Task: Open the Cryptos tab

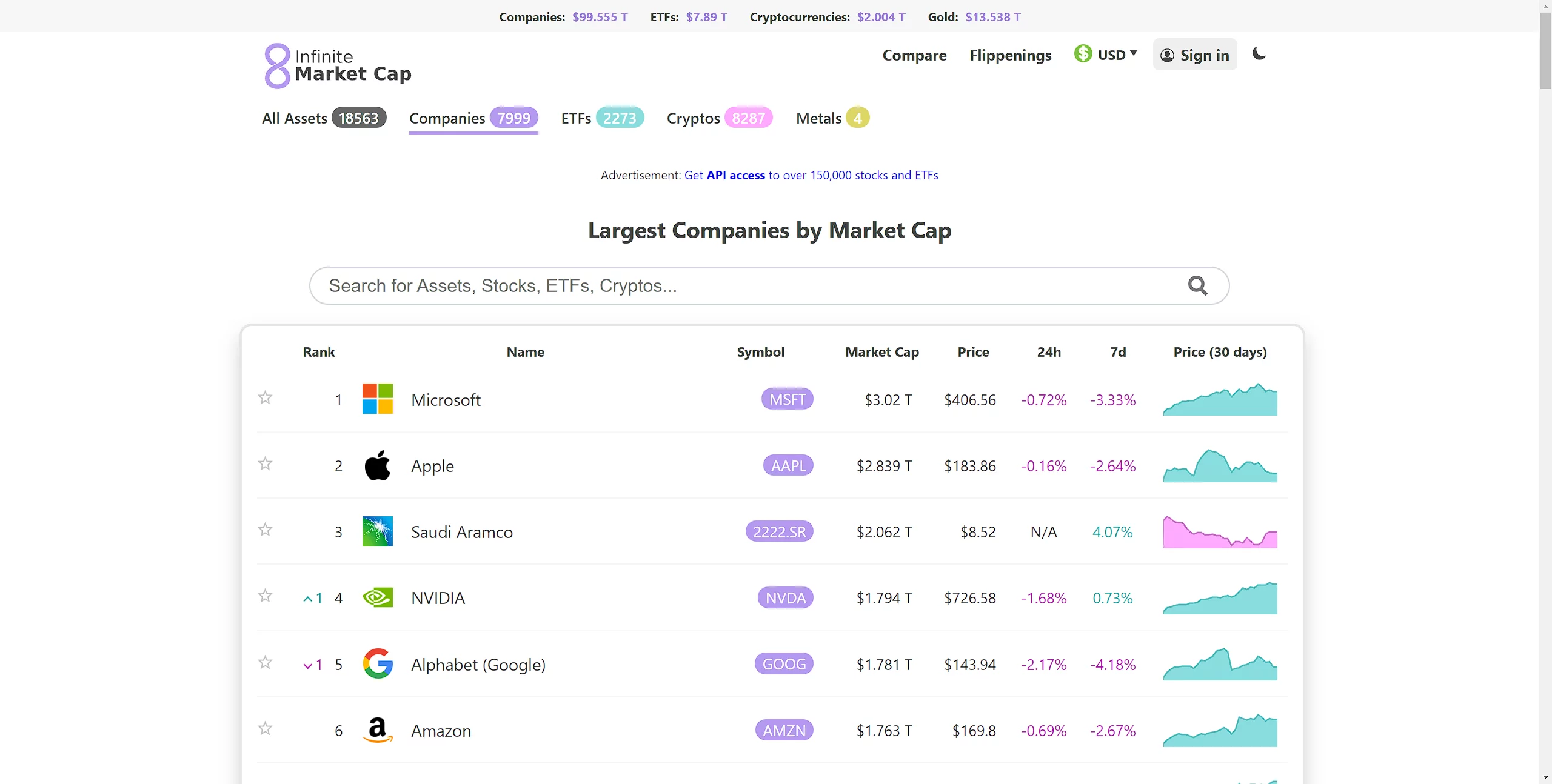Action: (x=719, y=118)
